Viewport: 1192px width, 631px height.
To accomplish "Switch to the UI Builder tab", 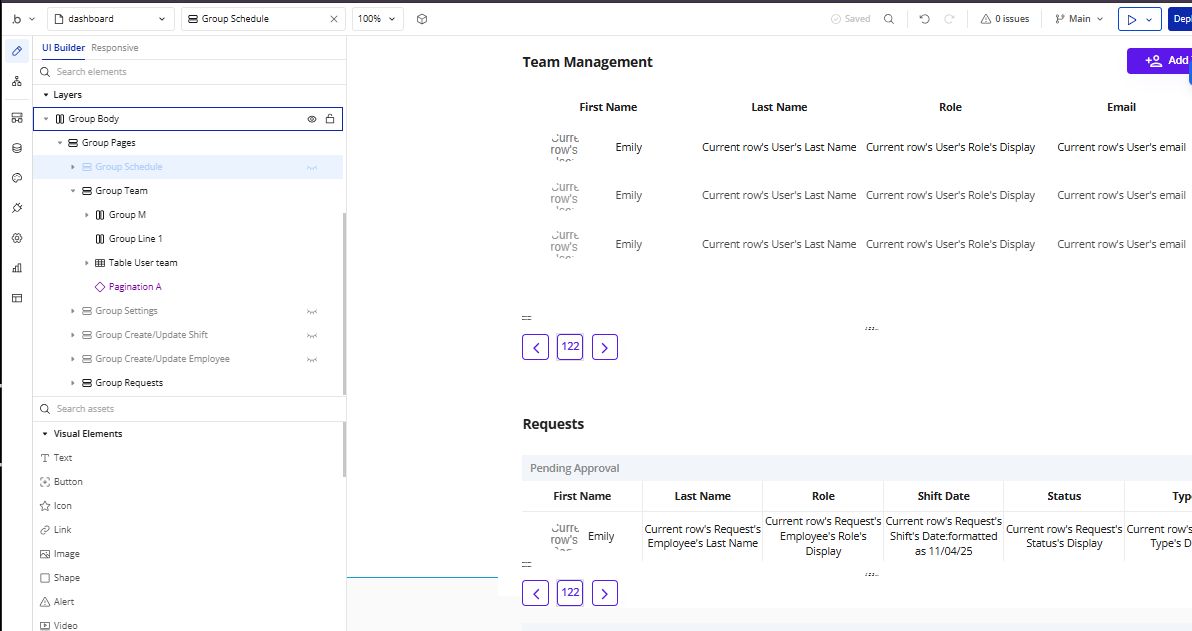I will pos(63,48).
